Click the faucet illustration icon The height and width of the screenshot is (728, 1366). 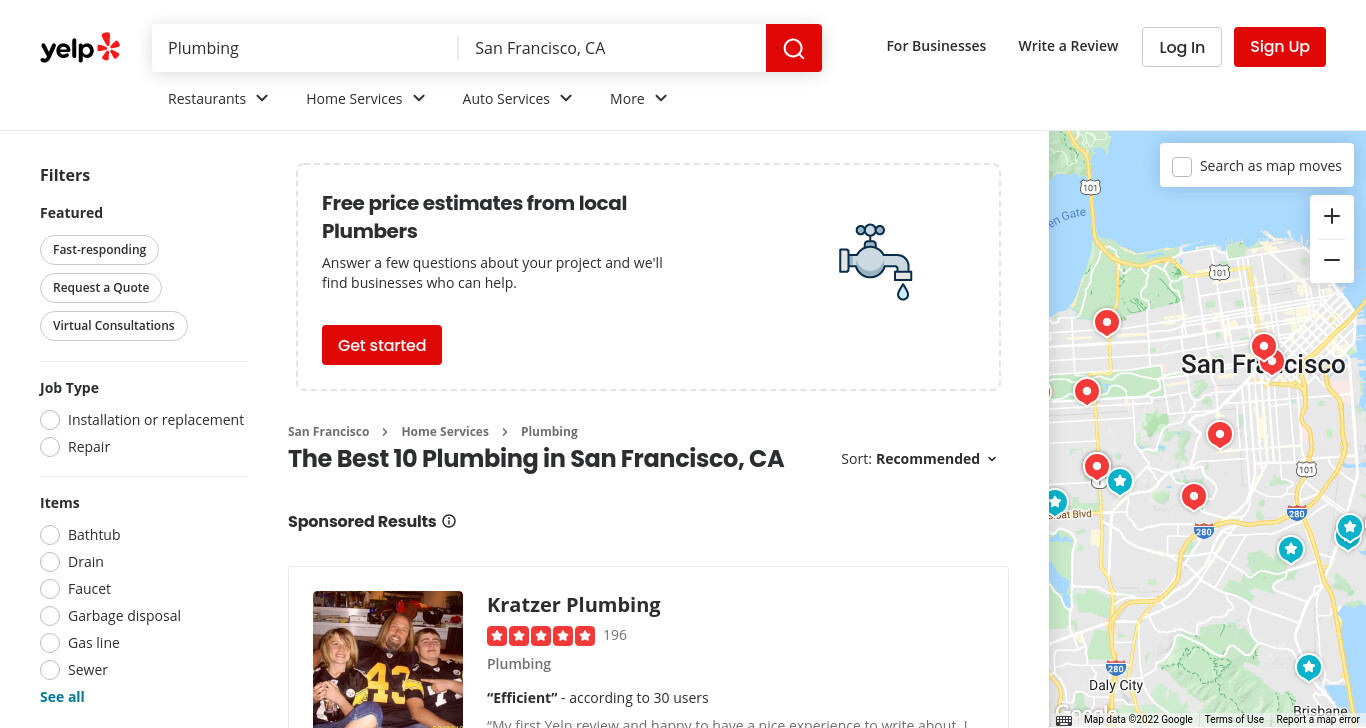pyautogui.click(x=876, y=262)
